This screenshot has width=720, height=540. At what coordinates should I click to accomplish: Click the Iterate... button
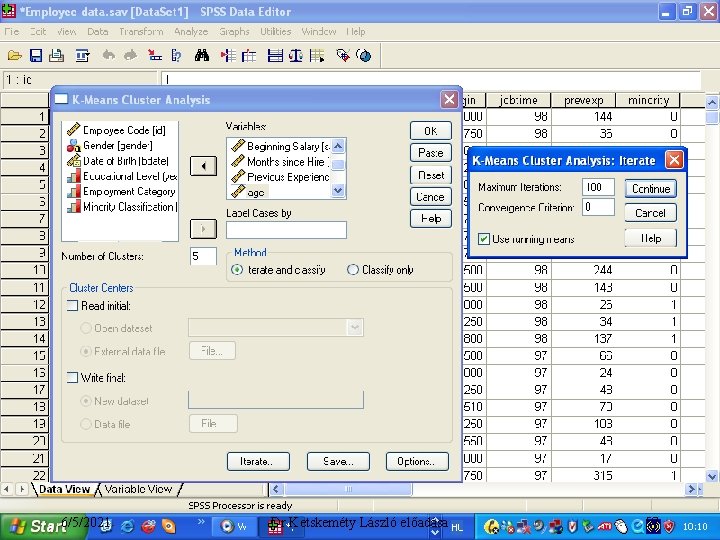(258, 461)
